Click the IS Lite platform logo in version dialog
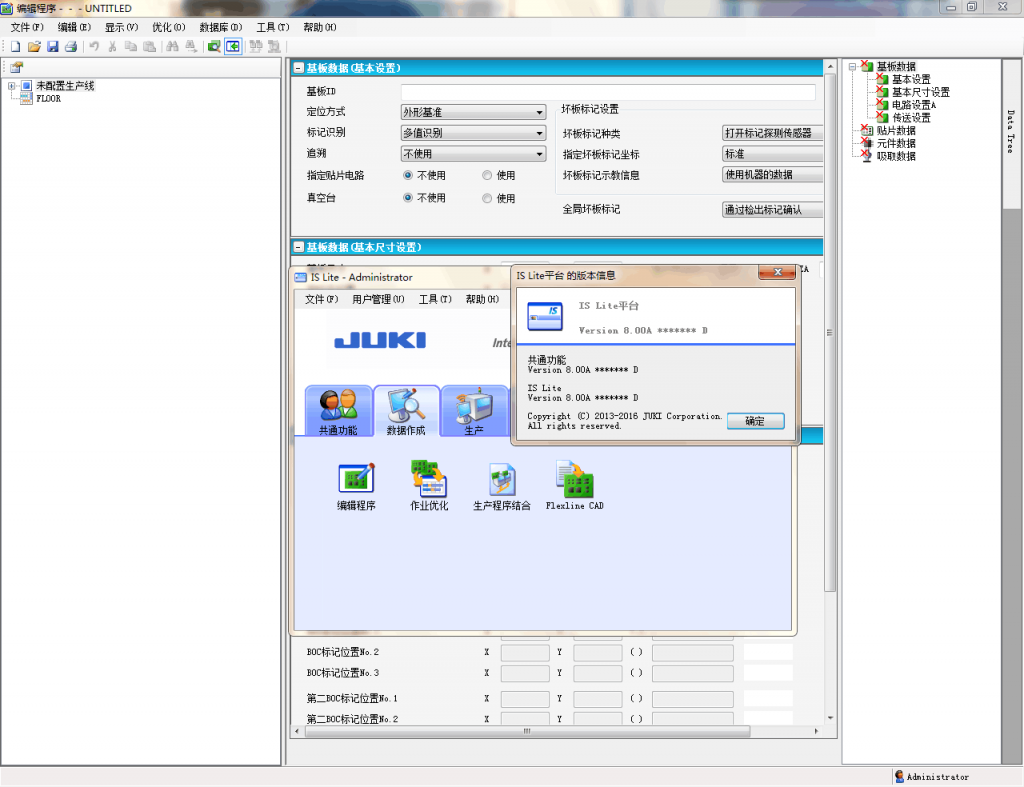 tap(545, 316)
